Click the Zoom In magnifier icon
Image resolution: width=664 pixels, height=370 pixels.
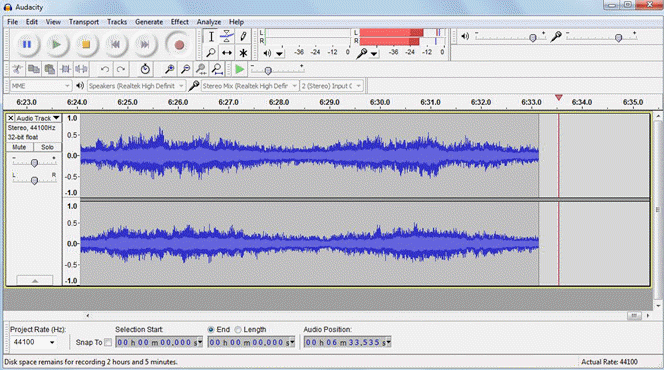[169, 69]
